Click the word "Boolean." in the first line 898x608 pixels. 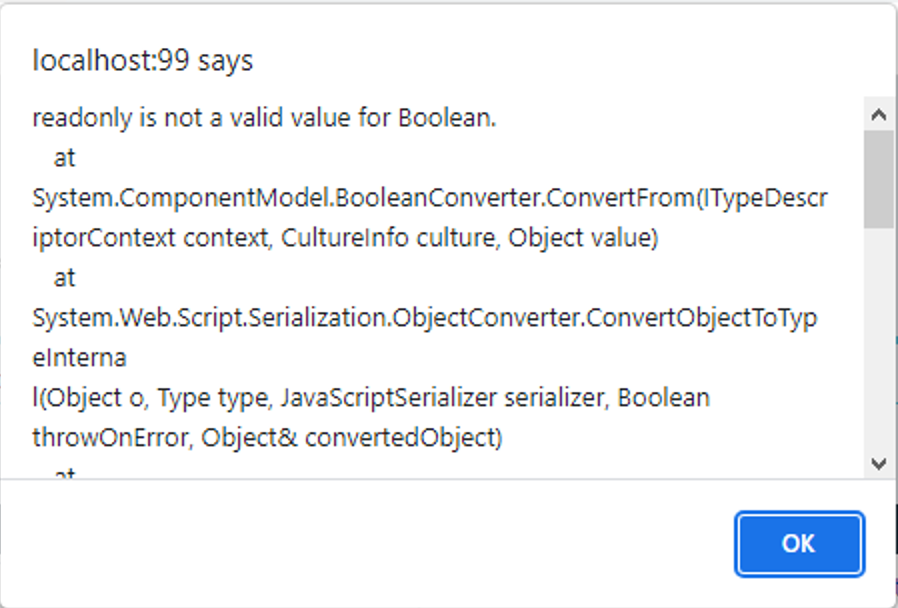pos(447,118)
